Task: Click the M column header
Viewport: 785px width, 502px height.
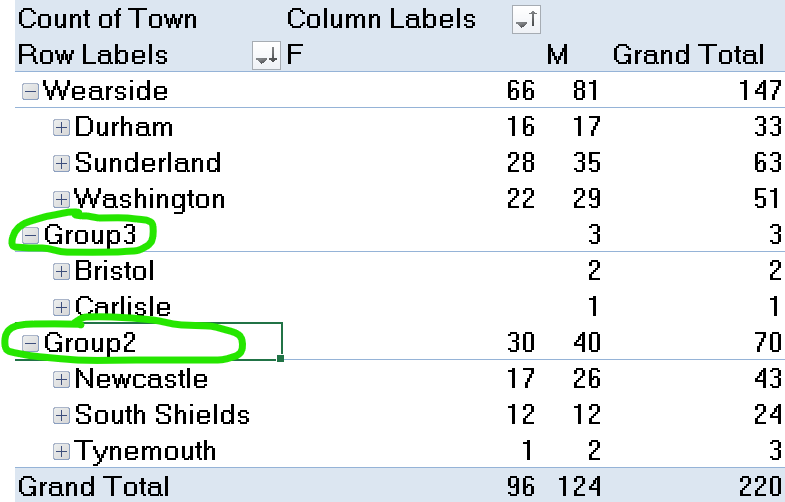Action: pos(557,55)
